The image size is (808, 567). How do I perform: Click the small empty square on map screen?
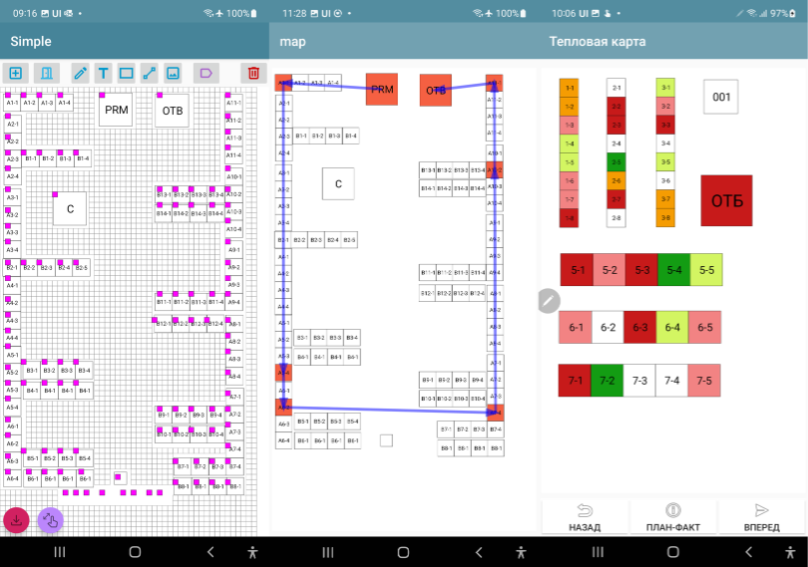[x=386, y=440]
